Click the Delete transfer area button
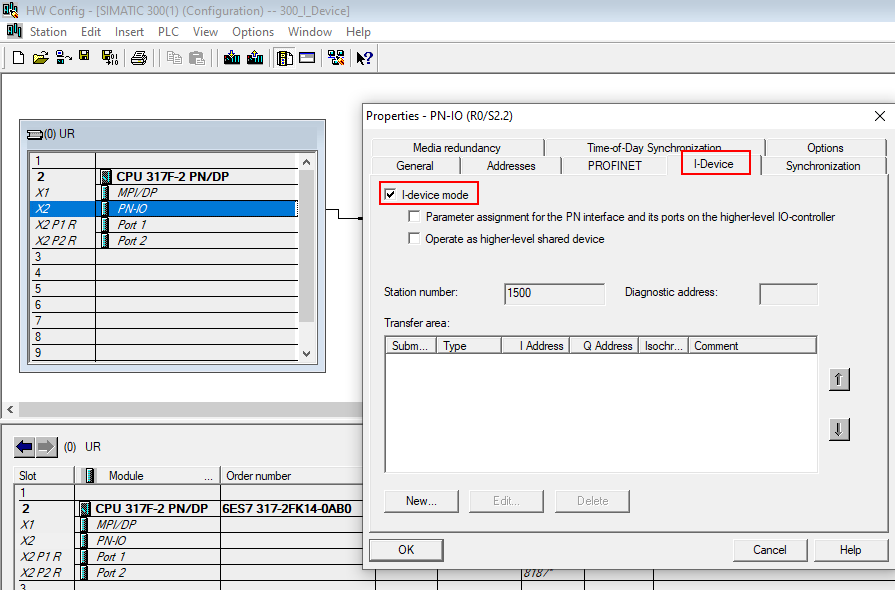The width and height of the screenshot is (895, 590). point(592,501)
